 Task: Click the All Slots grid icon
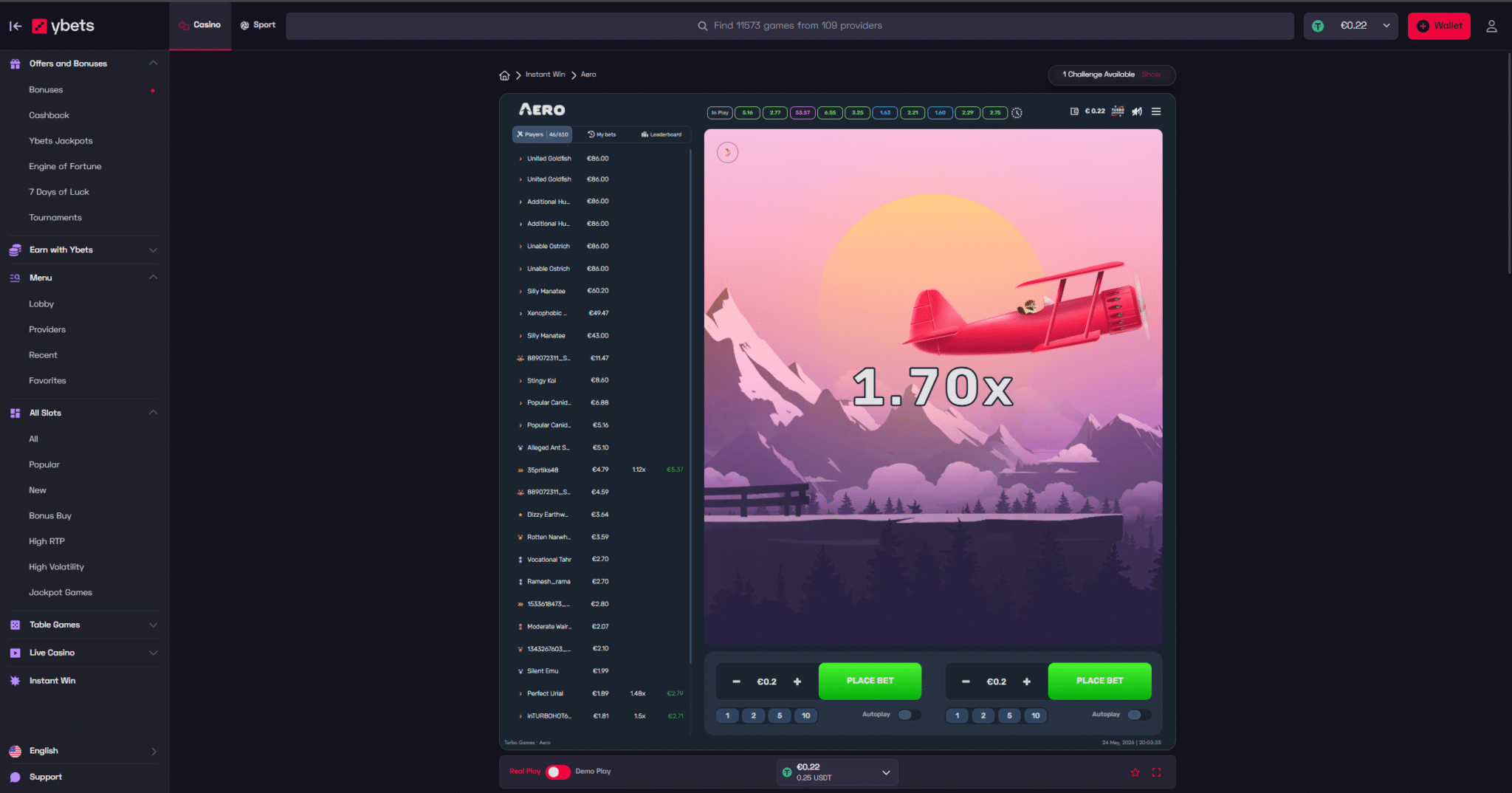point(15,413)
